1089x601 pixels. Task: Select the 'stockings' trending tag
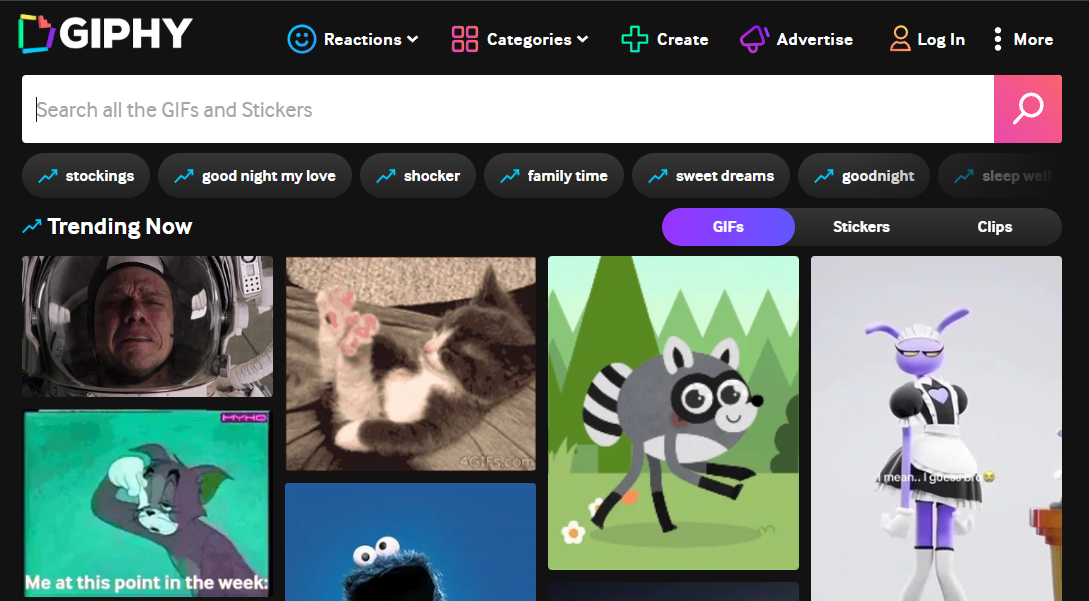tap(86, 176)
